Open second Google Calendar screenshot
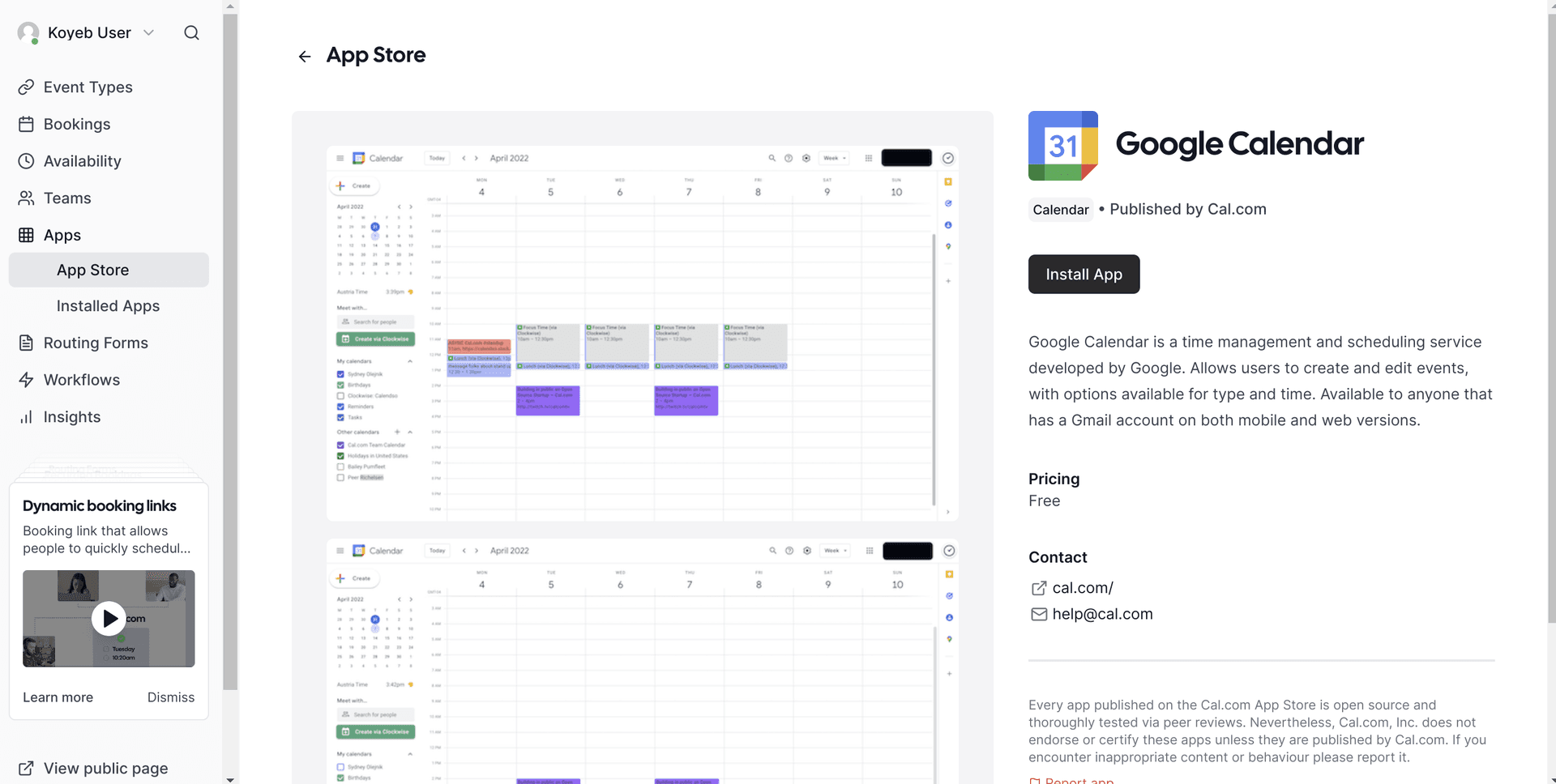 643,661
